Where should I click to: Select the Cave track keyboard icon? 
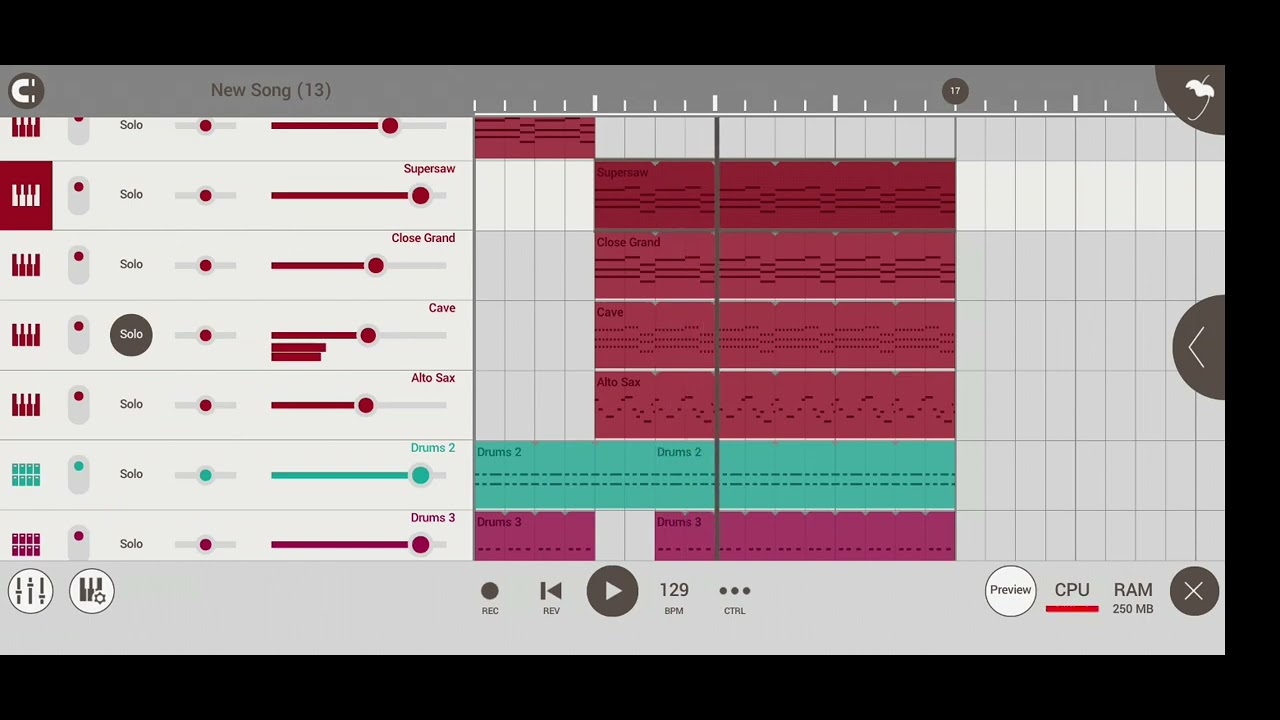point(26,335)
